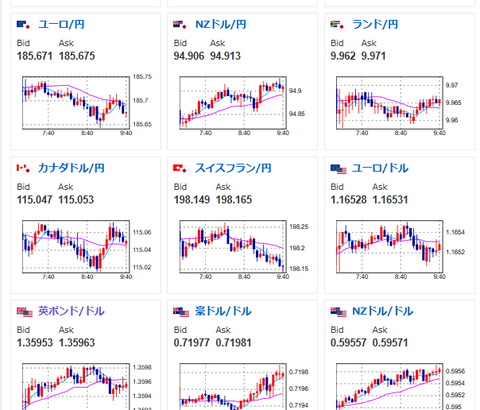Viewport: 480px width, 410px height.
Task: Open the ユーロ/円 currency pair link
Action: click(x=61, y=25)
